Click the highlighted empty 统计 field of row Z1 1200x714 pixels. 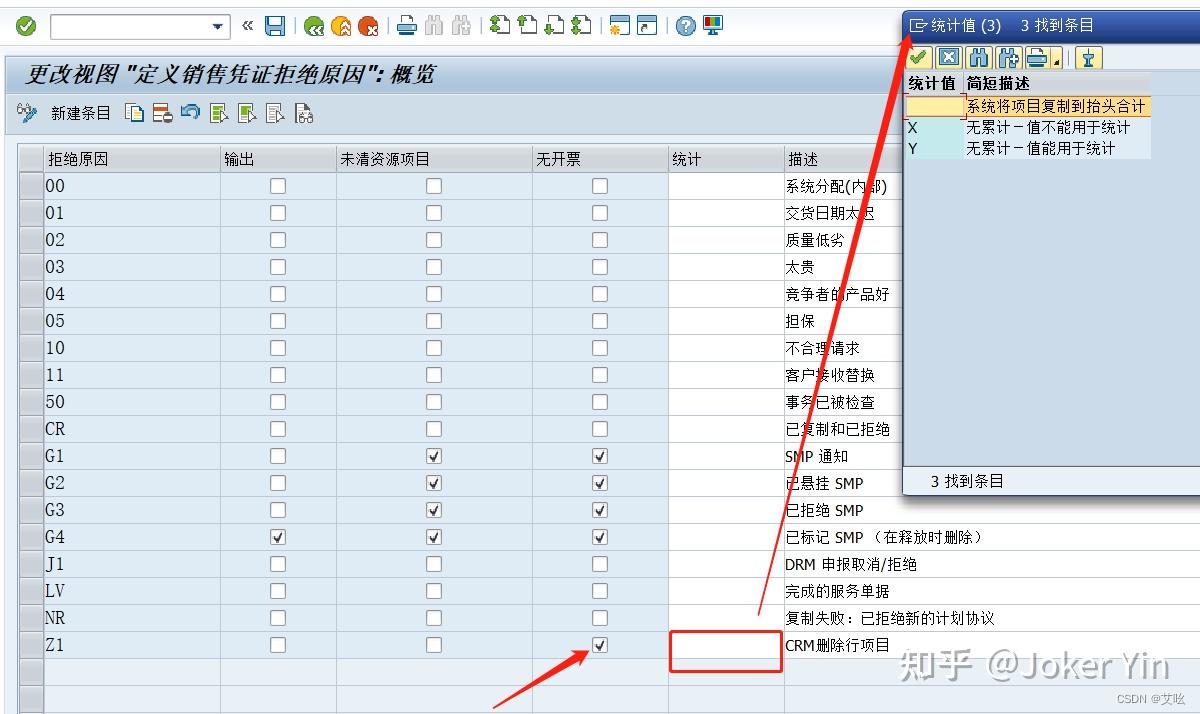point(725,650)
